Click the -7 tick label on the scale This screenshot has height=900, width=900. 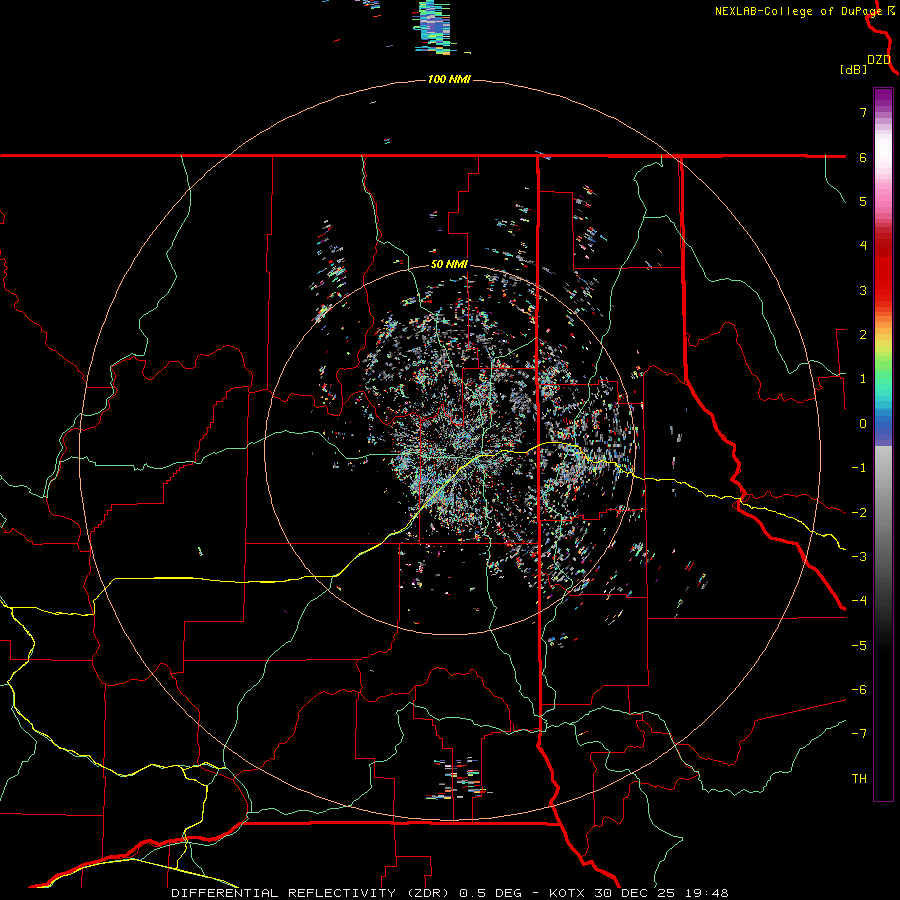coord(859,734)
